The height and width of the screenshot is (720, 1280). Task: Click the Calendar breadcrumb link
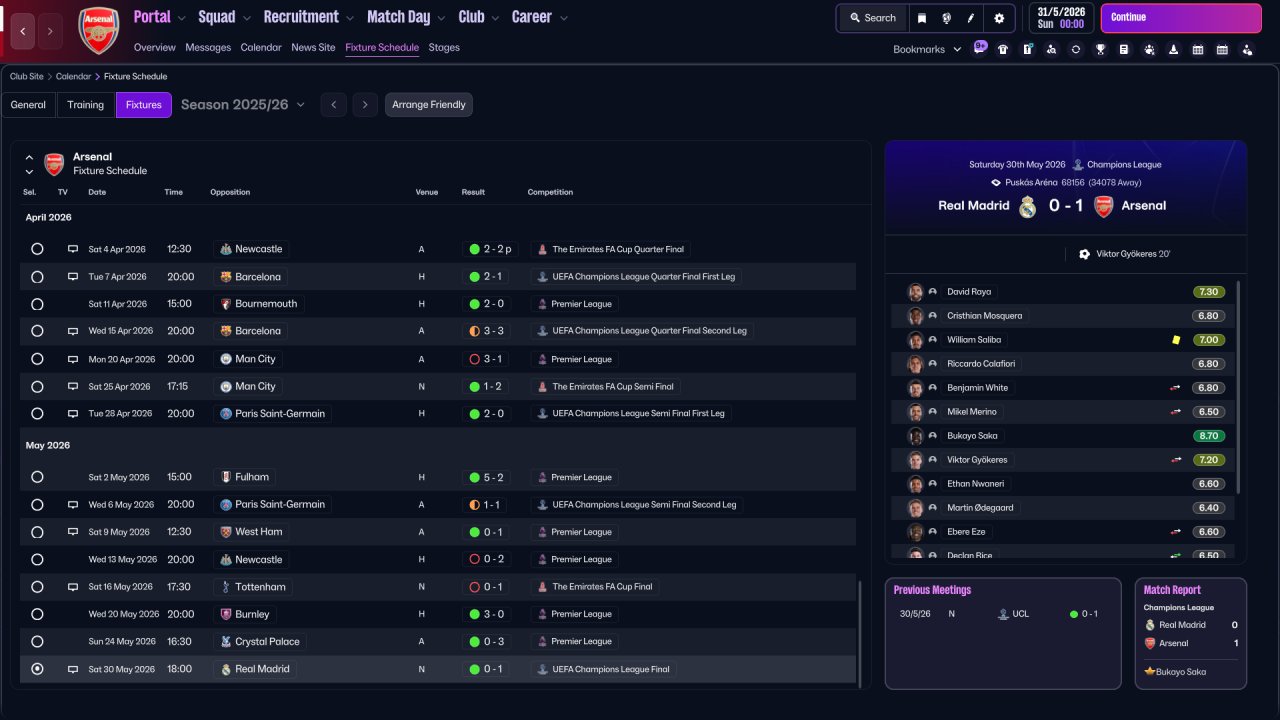point(73,76)
